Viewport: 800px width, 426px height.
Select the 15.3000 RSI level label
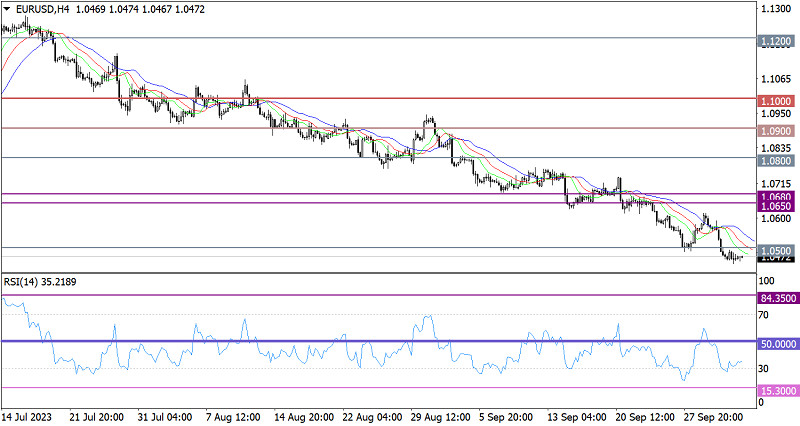[779, 391]
